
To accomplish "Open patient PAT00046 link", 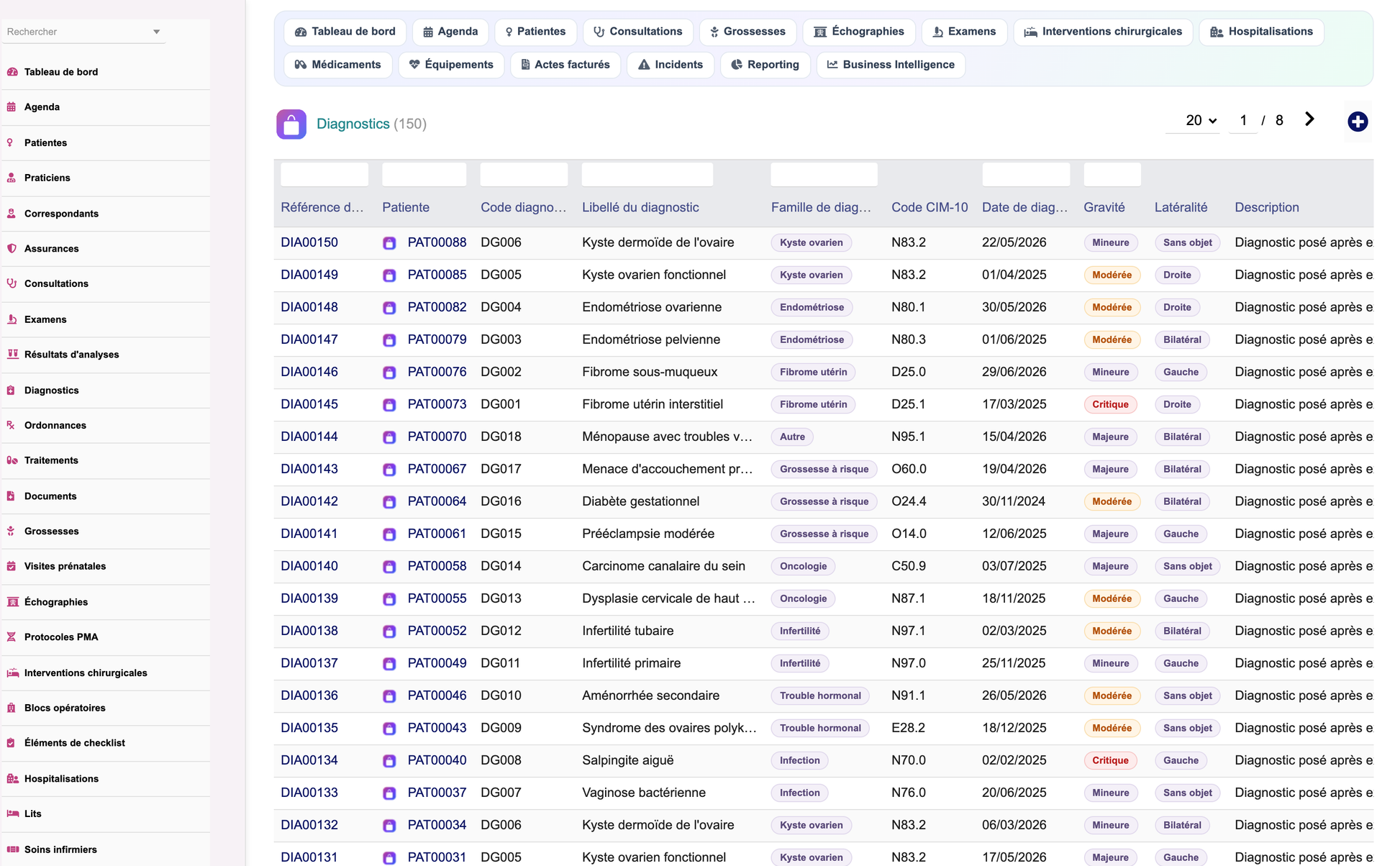I will click(x=437, y=696).
